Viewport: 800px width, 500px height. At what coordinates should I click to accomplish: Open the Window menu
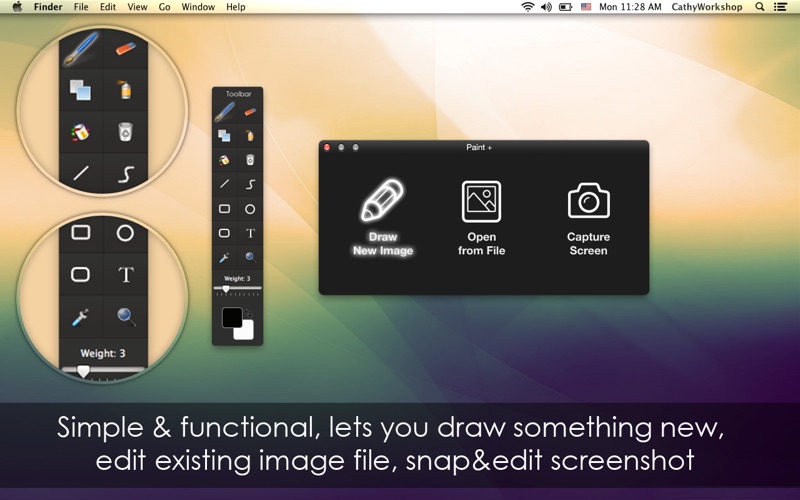point(198,7)
